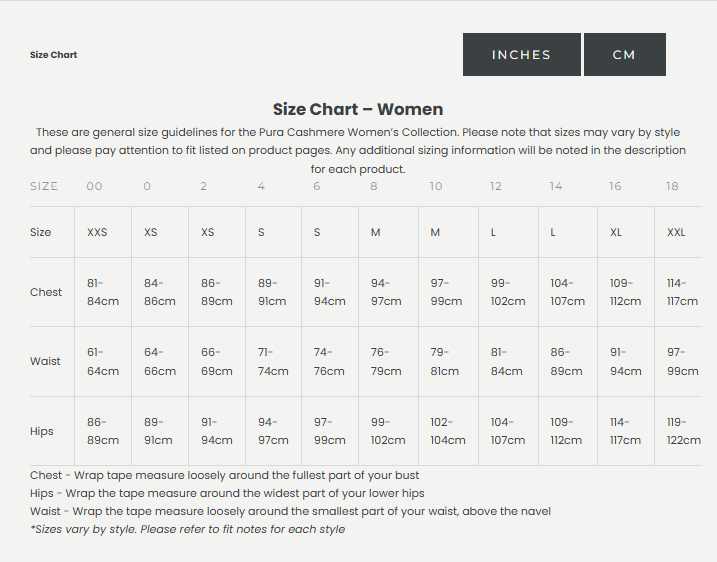Switch the size chart to INCHES
The width and height of the screenshot is (717, 562).
[521, 55]
